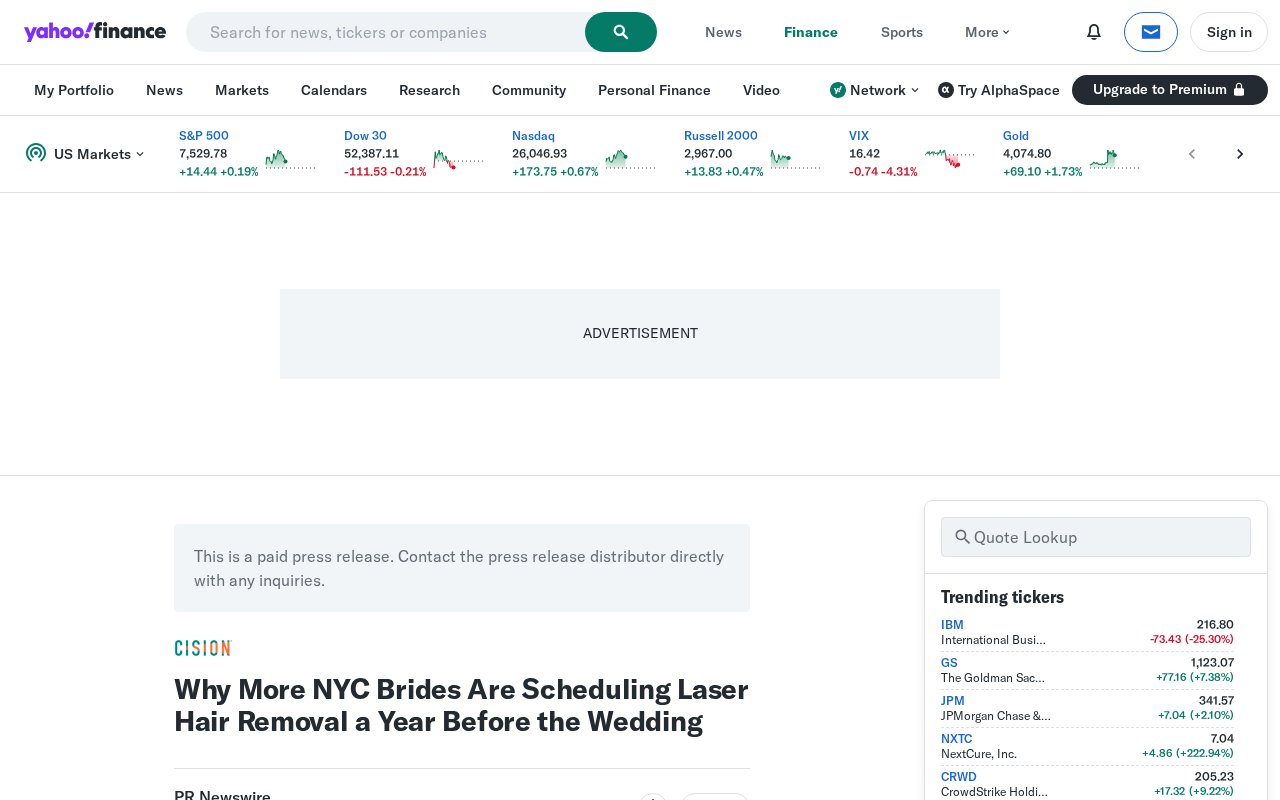1280x800 pixels.
Task: Click the green search magnifier button
Action: (x=621, y=32)
